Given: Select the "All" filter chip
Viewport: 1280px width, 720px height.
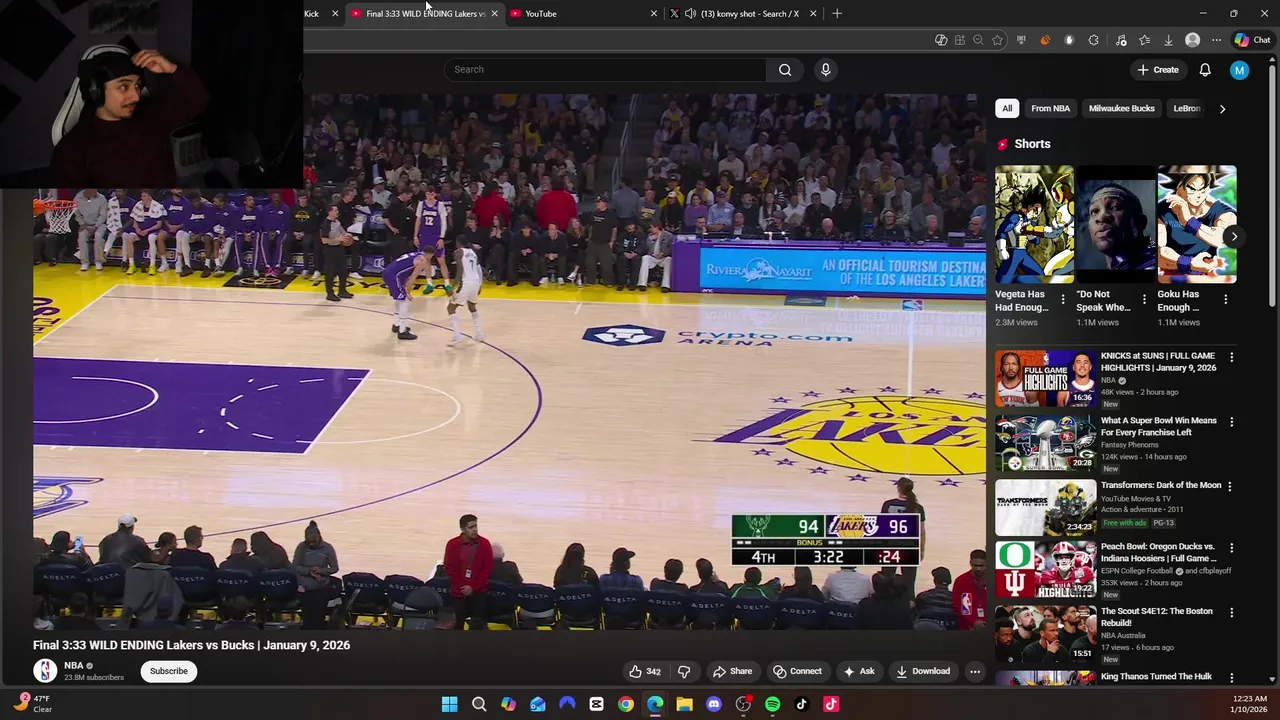Looking at the screenshot, I should [1007, 108].
